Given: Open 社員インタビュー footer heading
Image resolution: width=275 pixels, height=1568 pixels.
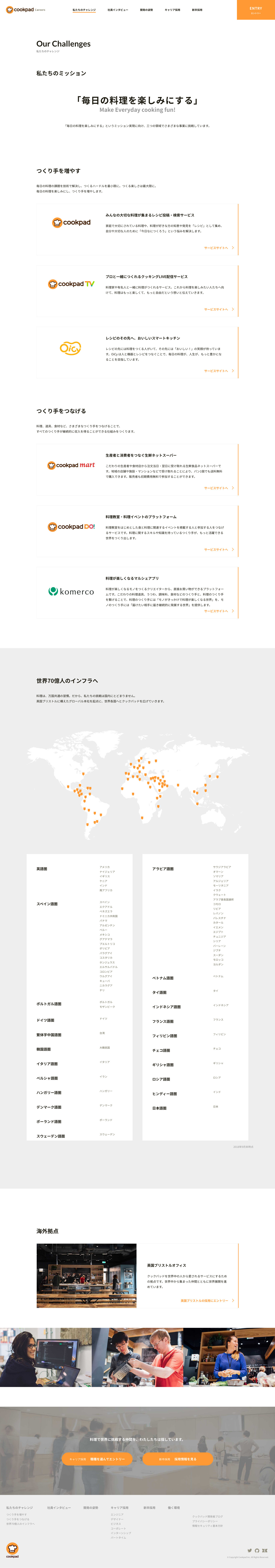Looking at the screenshot, I should 59,1508.
